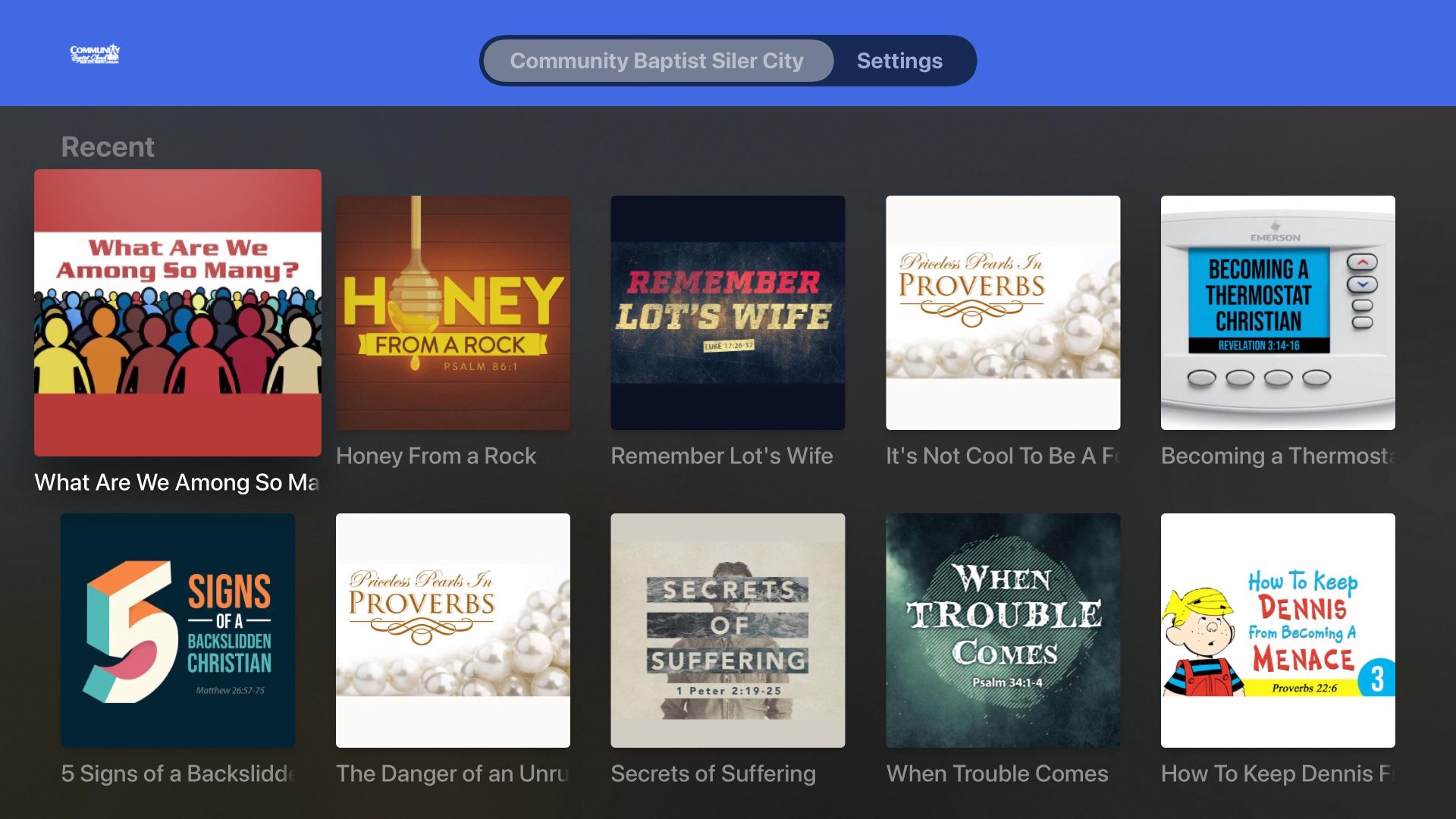Click the What Are We Among So Ma title
This screenshot has height=819, width=1456.
(x=177, y=482)
